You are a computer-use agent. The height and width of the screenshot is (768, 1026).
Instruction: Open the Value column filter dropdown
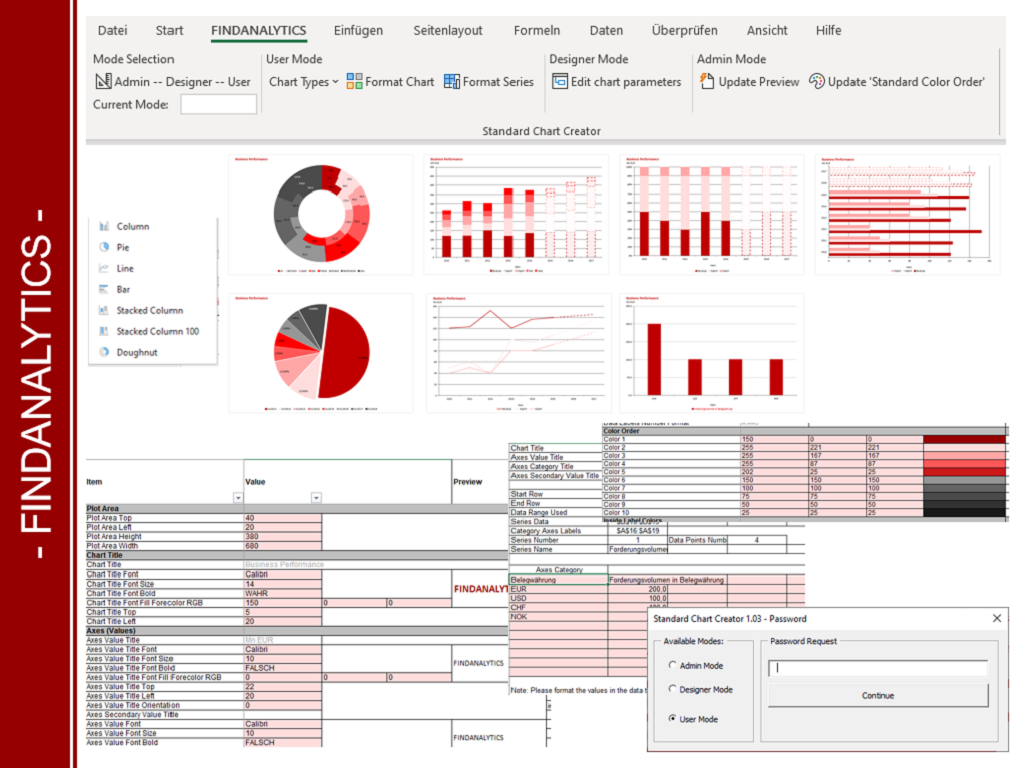click(x=316, y=497)
